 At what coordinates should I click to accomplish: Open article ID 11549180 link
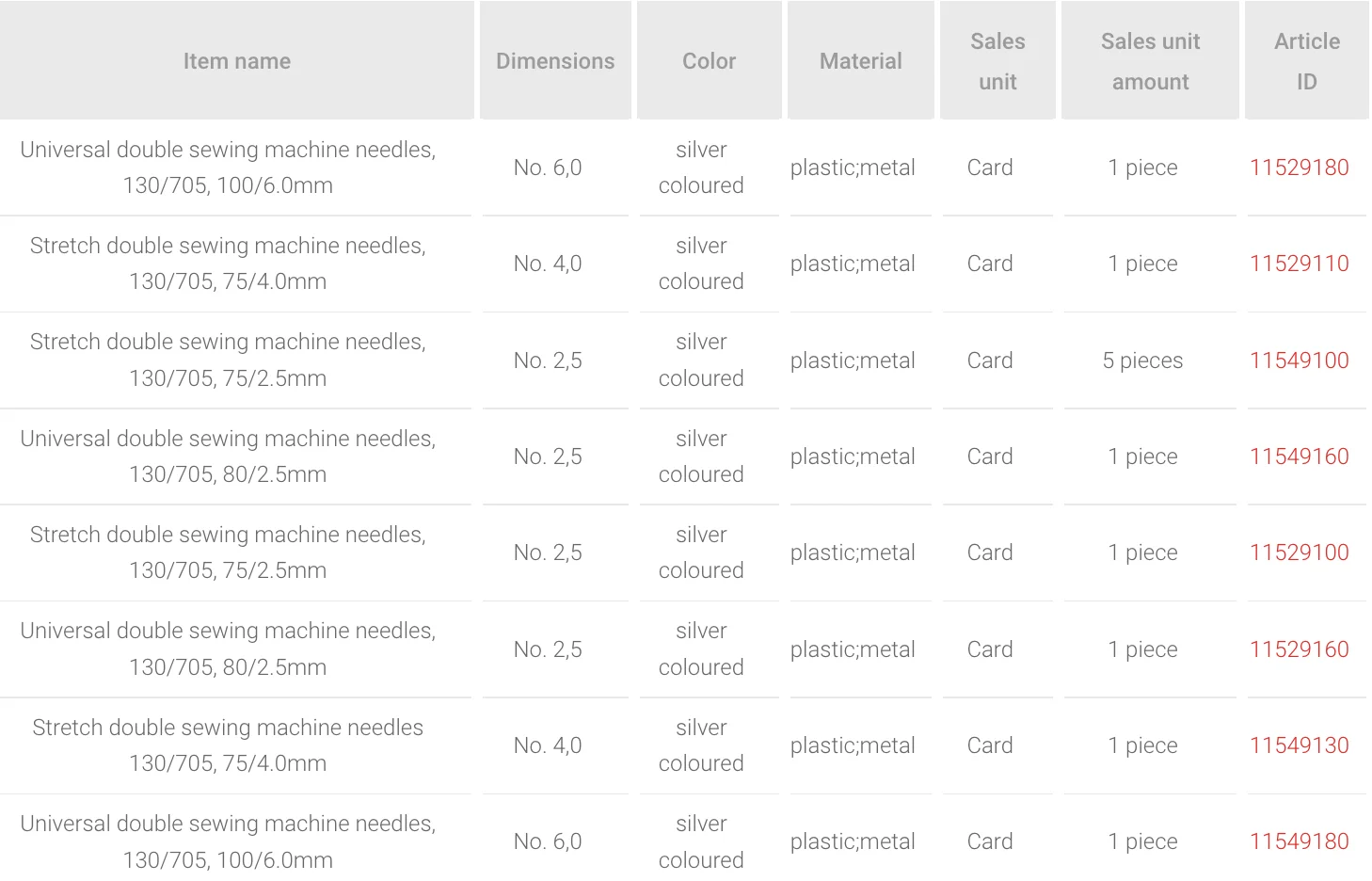1299,841
